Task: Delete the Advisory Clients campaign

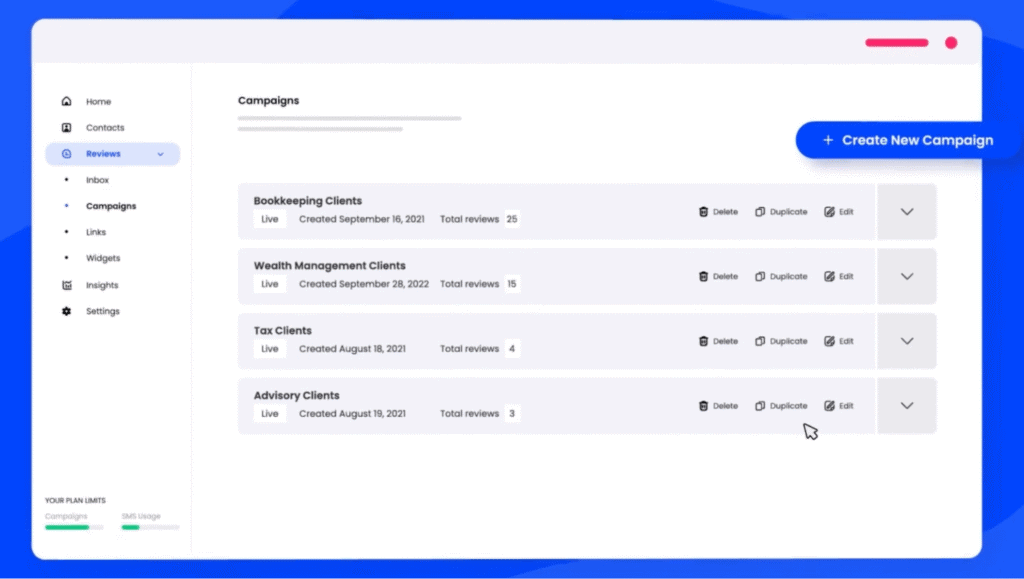Action: tap(718, 406)
